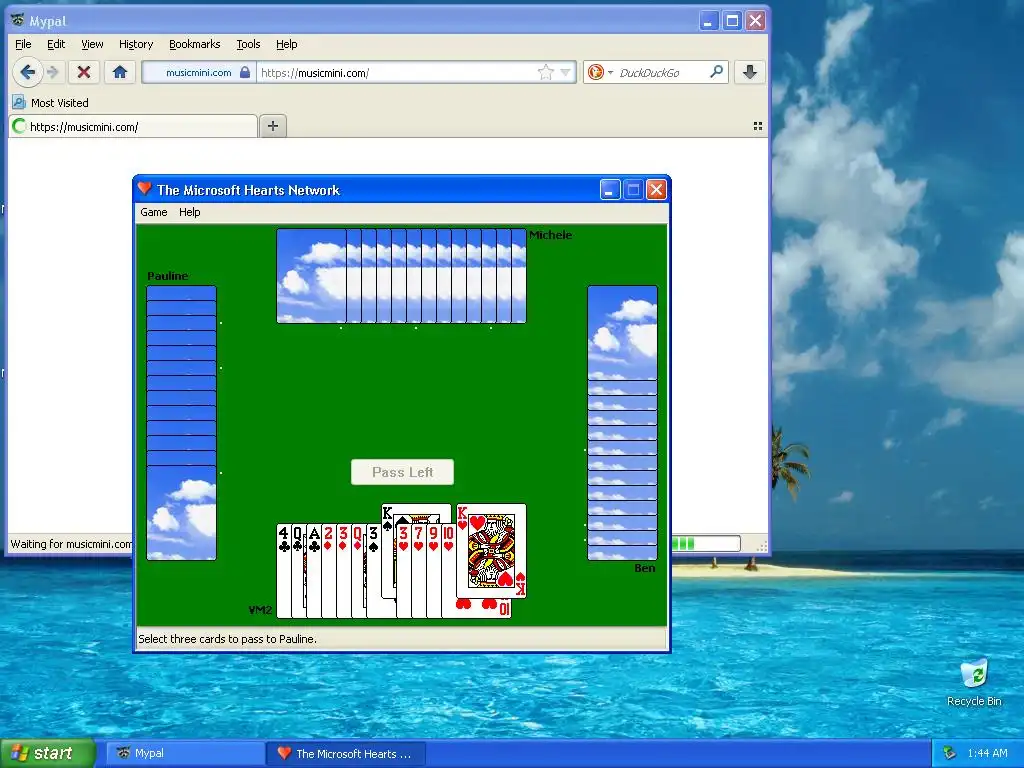Screen dimensions: 1024x768
Task: Click the URL address field
Action: (x=396, y=72)
